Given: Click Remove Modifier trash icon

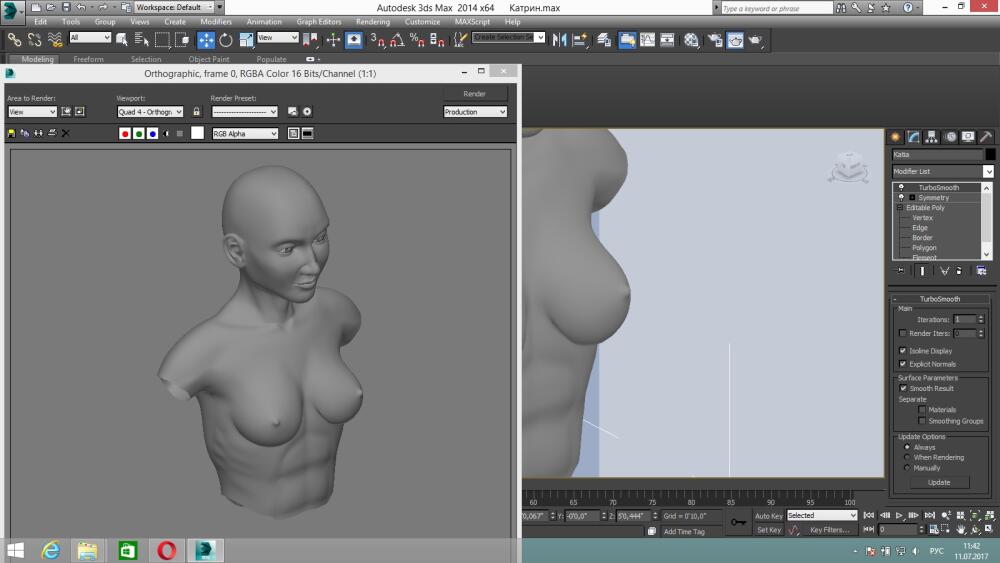Looking at the screenshot, I should [959, 271].
